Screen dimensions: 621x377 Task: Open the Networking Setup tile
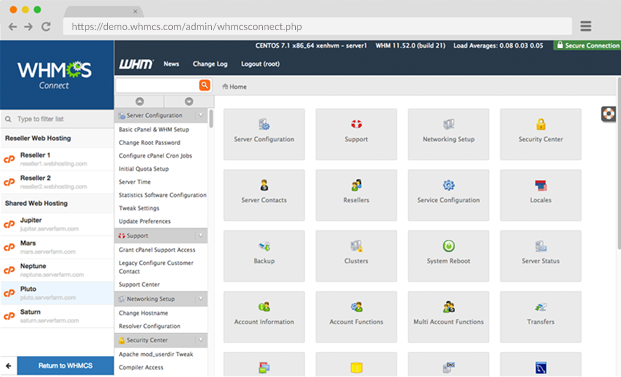pyautogui.click(x=449, y=134)
